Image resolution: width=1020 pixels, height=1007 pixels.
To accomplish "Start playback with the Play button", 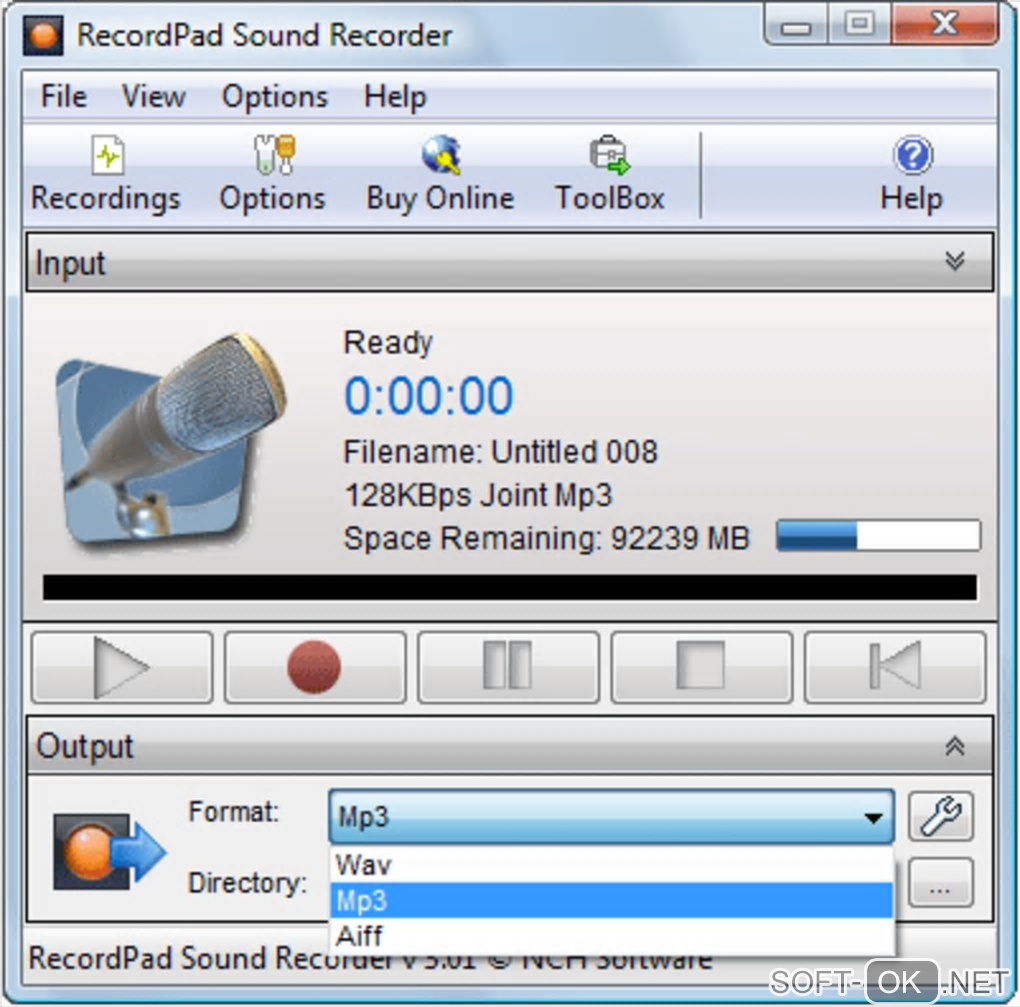I will tap(122, 667).
